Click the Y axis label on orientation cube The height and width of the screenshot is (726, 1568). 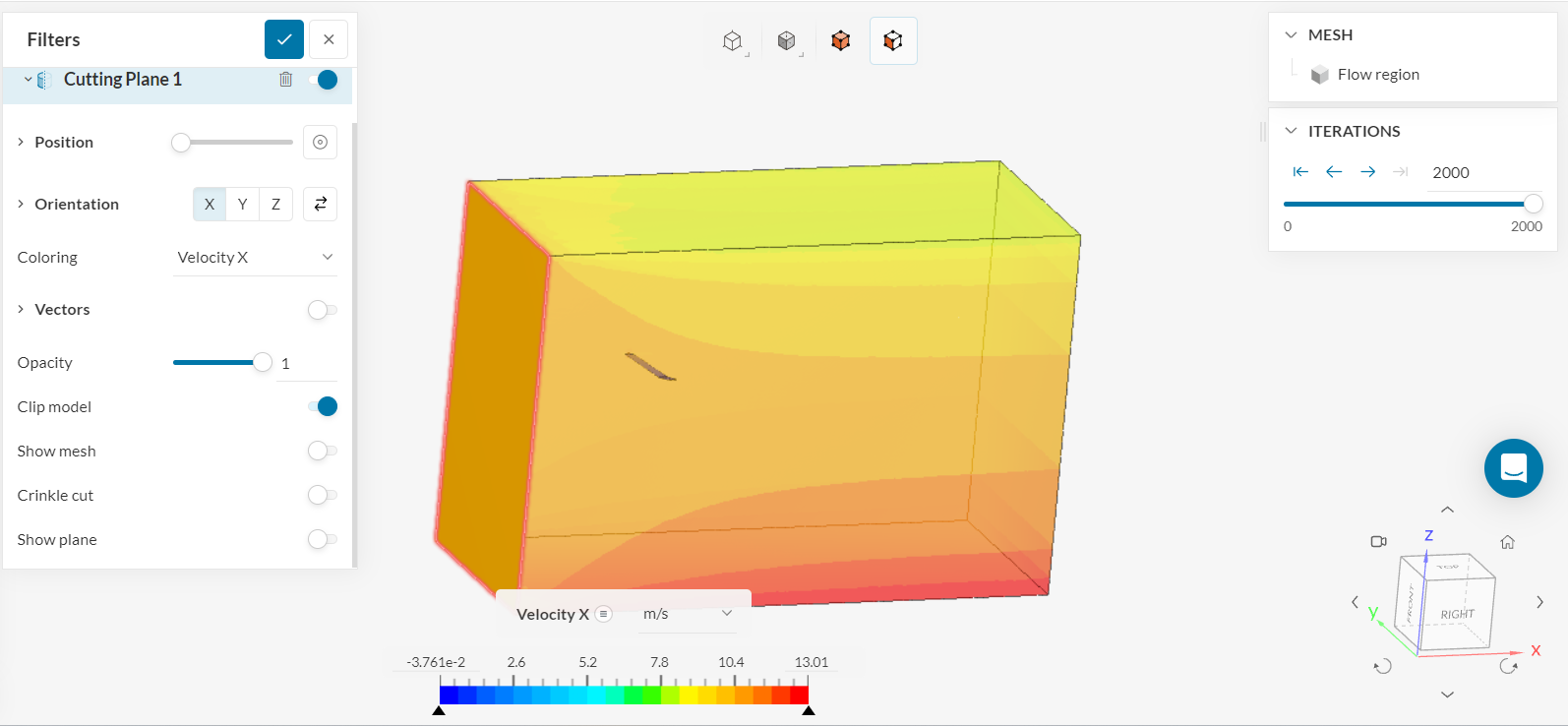[x=1373, y=613]
